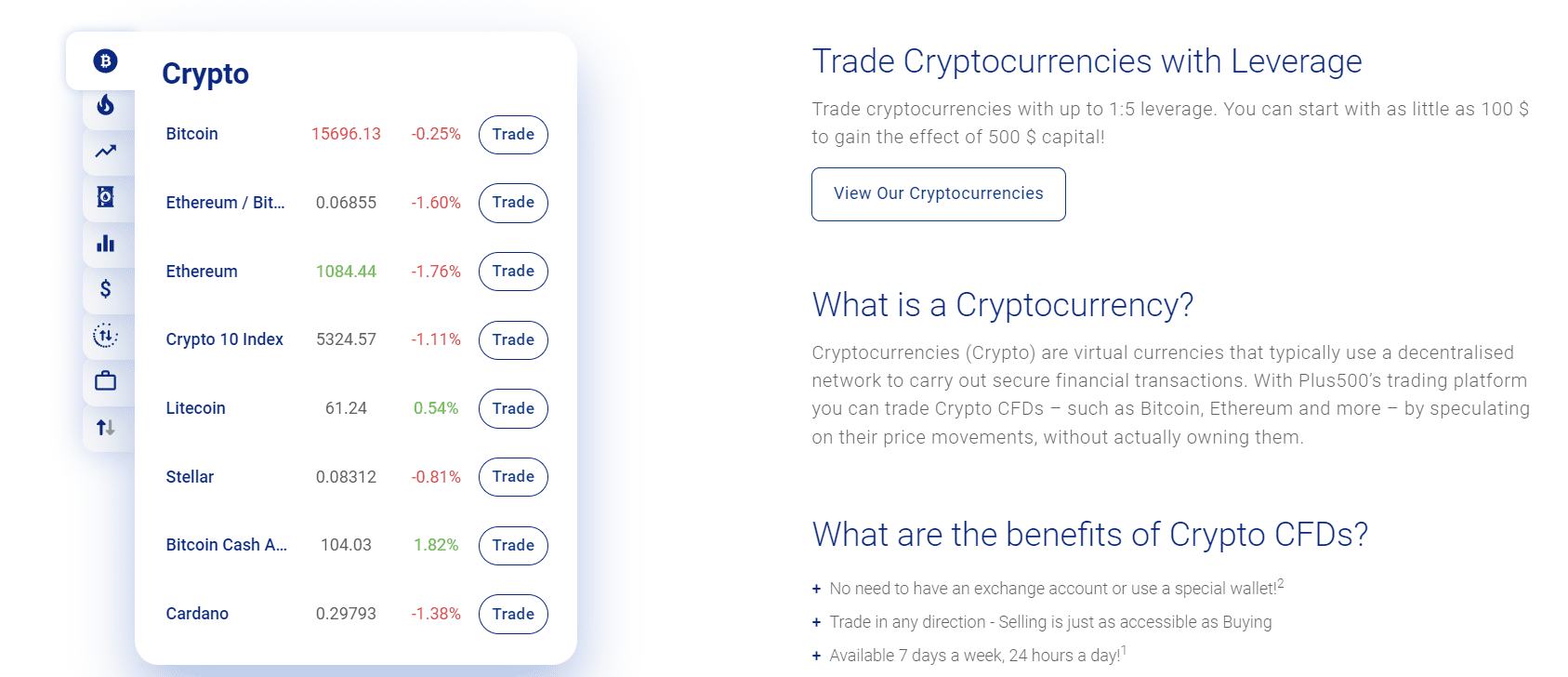Open the oil barrel commodities category
Screen dimensions: 1568x677
click(105, 197)
